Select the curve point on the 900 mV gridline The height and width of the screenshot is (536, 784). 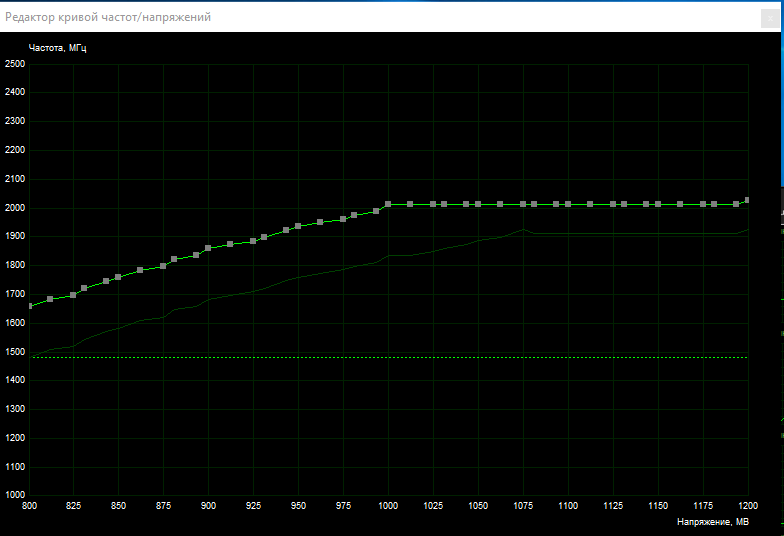tap(208, 248)
